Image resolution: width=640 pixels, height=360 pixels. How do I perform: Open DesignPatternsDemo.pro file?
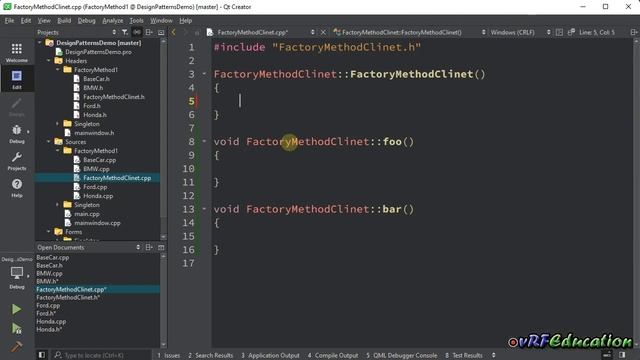tap(98, 51)
